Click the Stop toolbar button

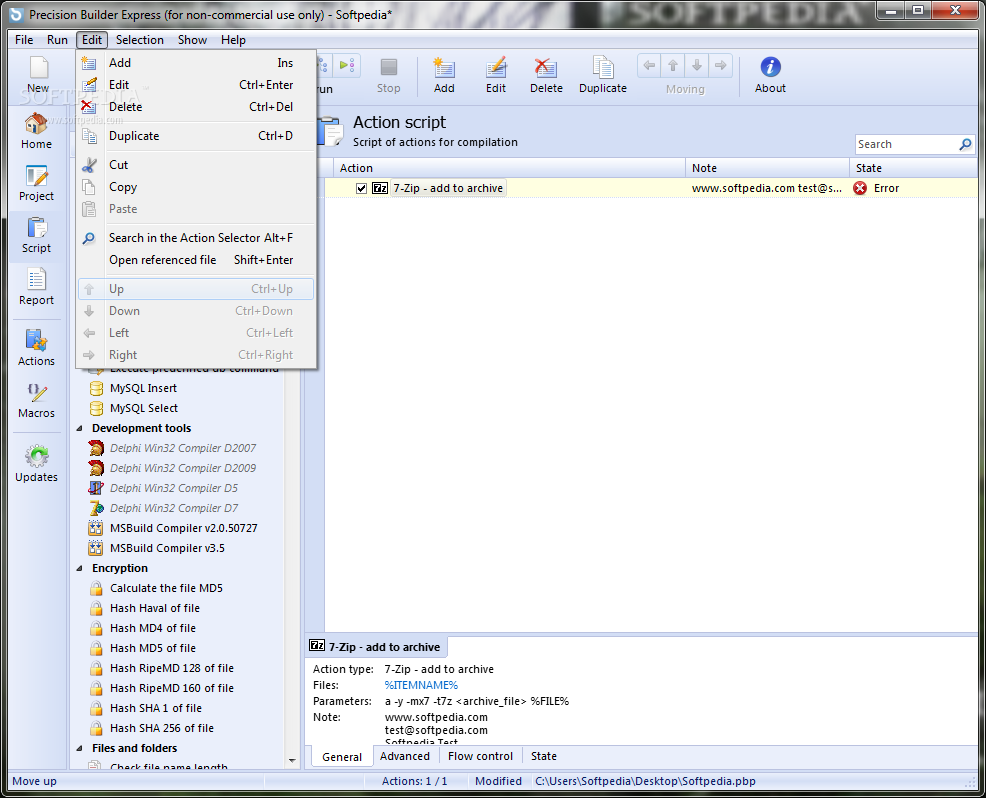coord(389,76)
